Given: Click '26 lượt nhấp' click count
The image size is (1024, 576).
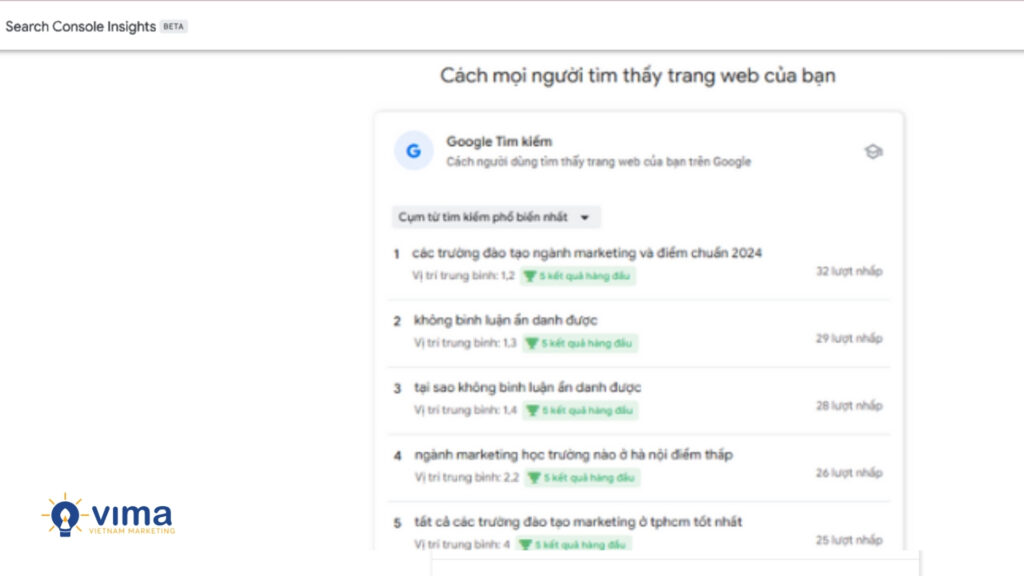Looking at the screenshot, I should 849,473.
